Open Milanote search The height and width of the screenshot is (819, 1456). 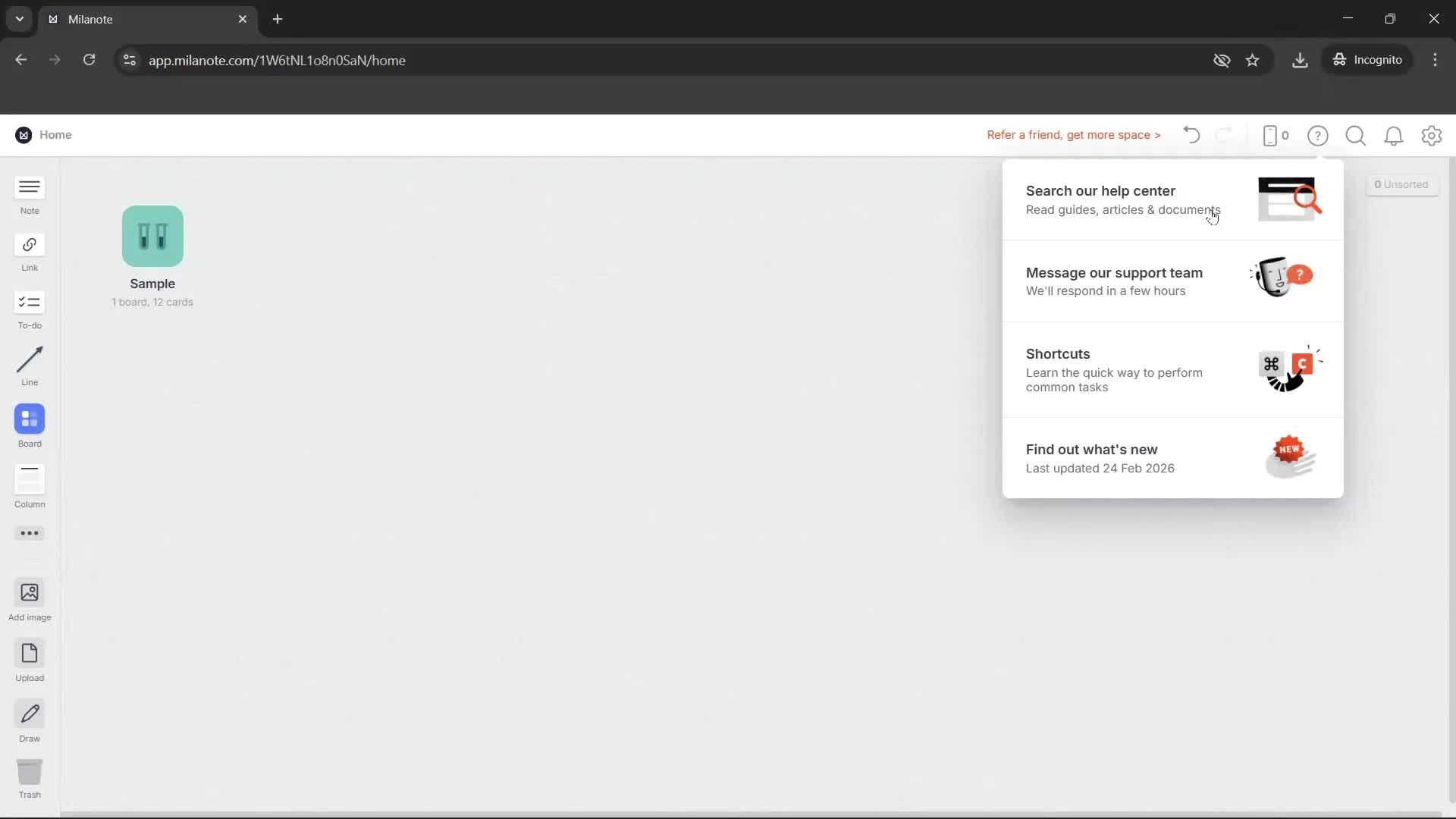click(x=1356, y=136)
